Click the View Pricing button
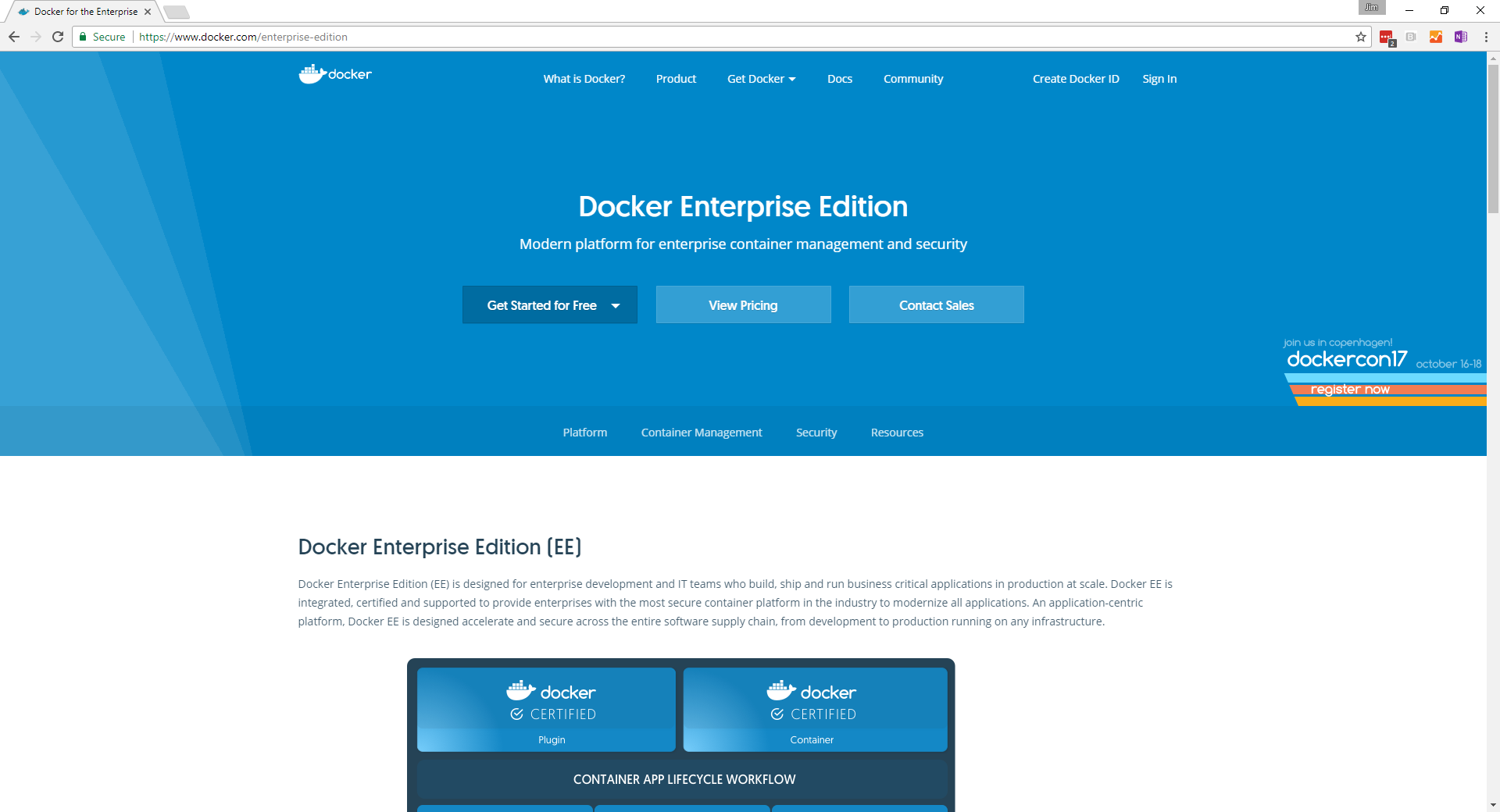This screenshot has width=1500, height=812. click(x=743, y=305)
